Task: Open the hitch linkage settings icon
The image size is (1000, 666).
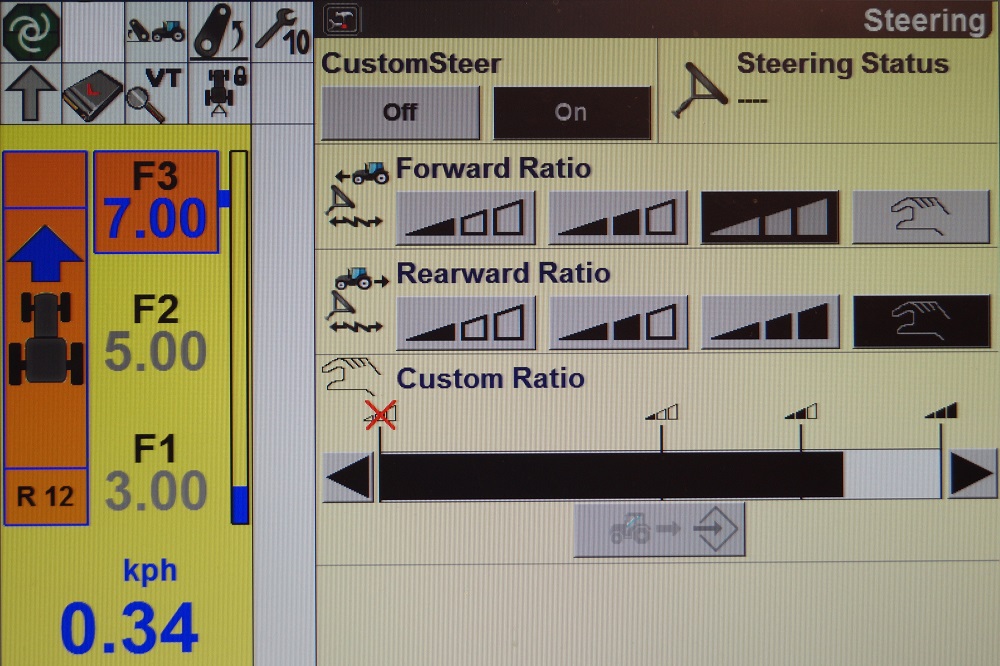Action: coord(219,31)
